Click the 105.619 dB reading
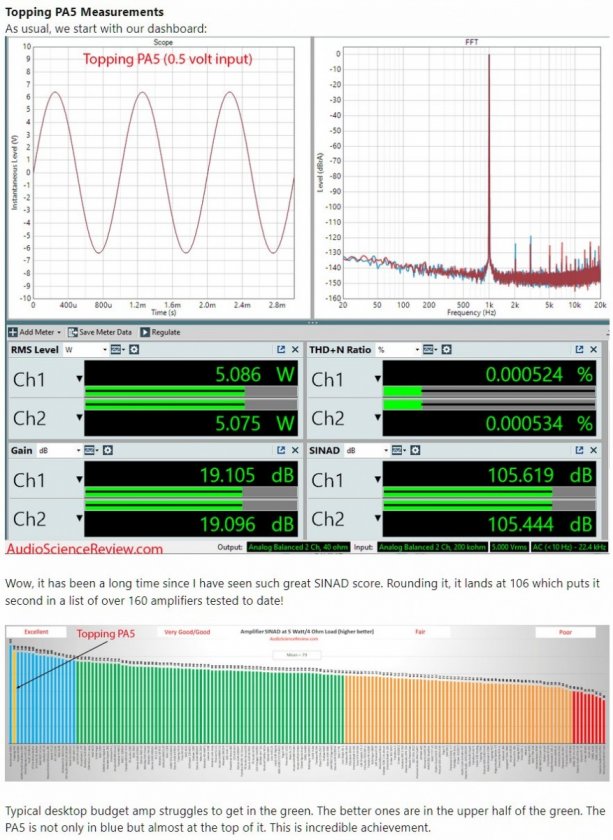Image resolution: width=613 pixels, height=840 pixels. 540,475
